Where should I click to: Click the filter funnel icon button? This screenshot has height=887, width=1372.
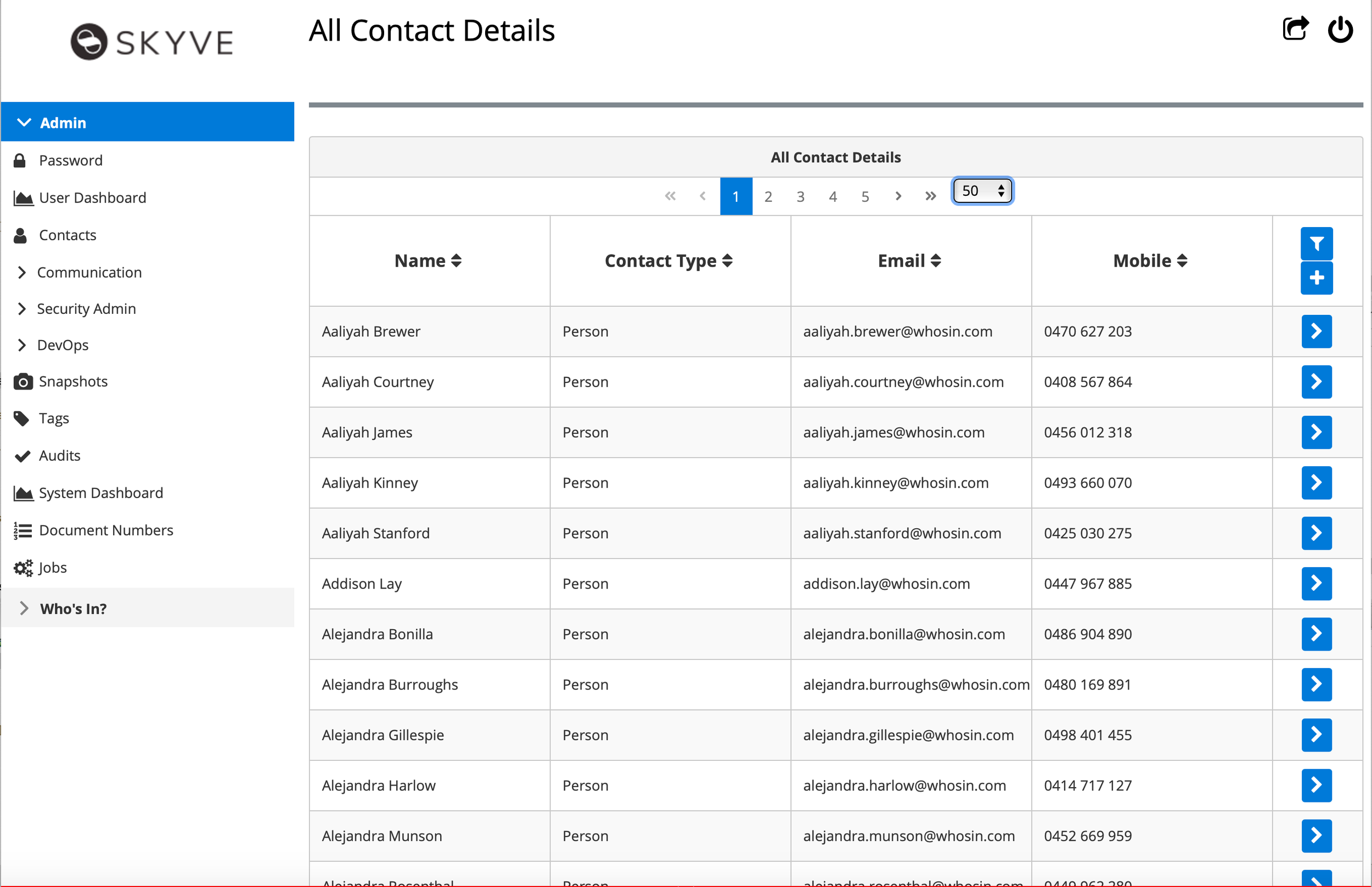1316,244
